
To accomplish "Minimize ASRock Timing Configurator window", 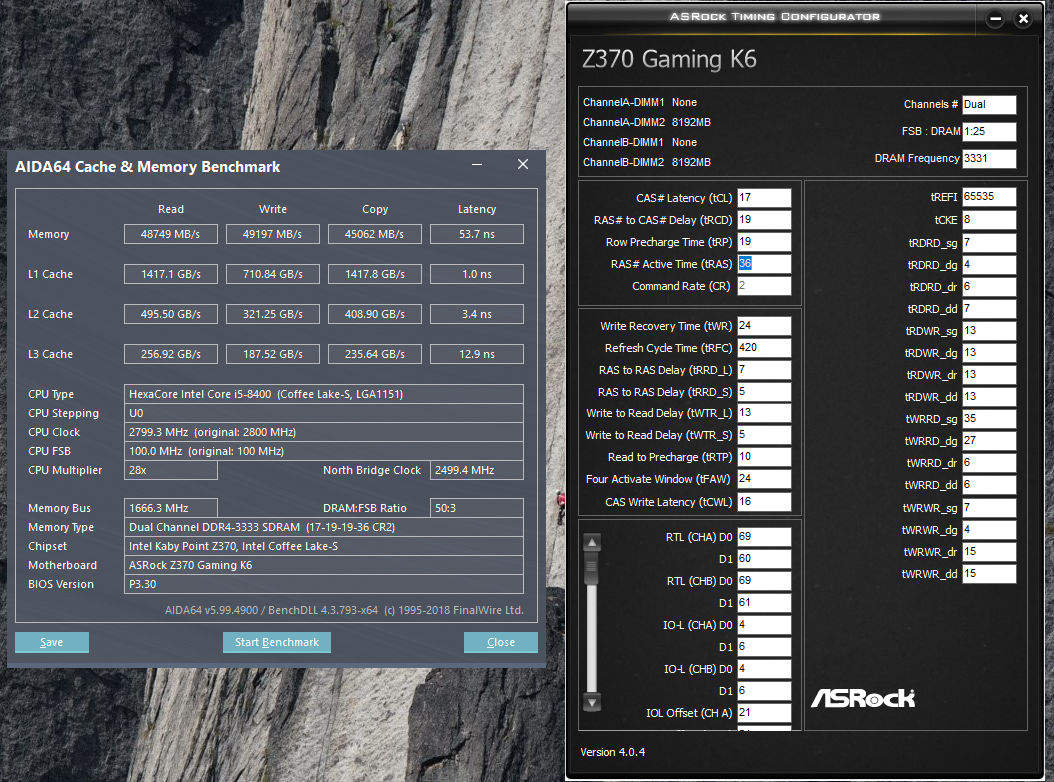I will (996, 19).
